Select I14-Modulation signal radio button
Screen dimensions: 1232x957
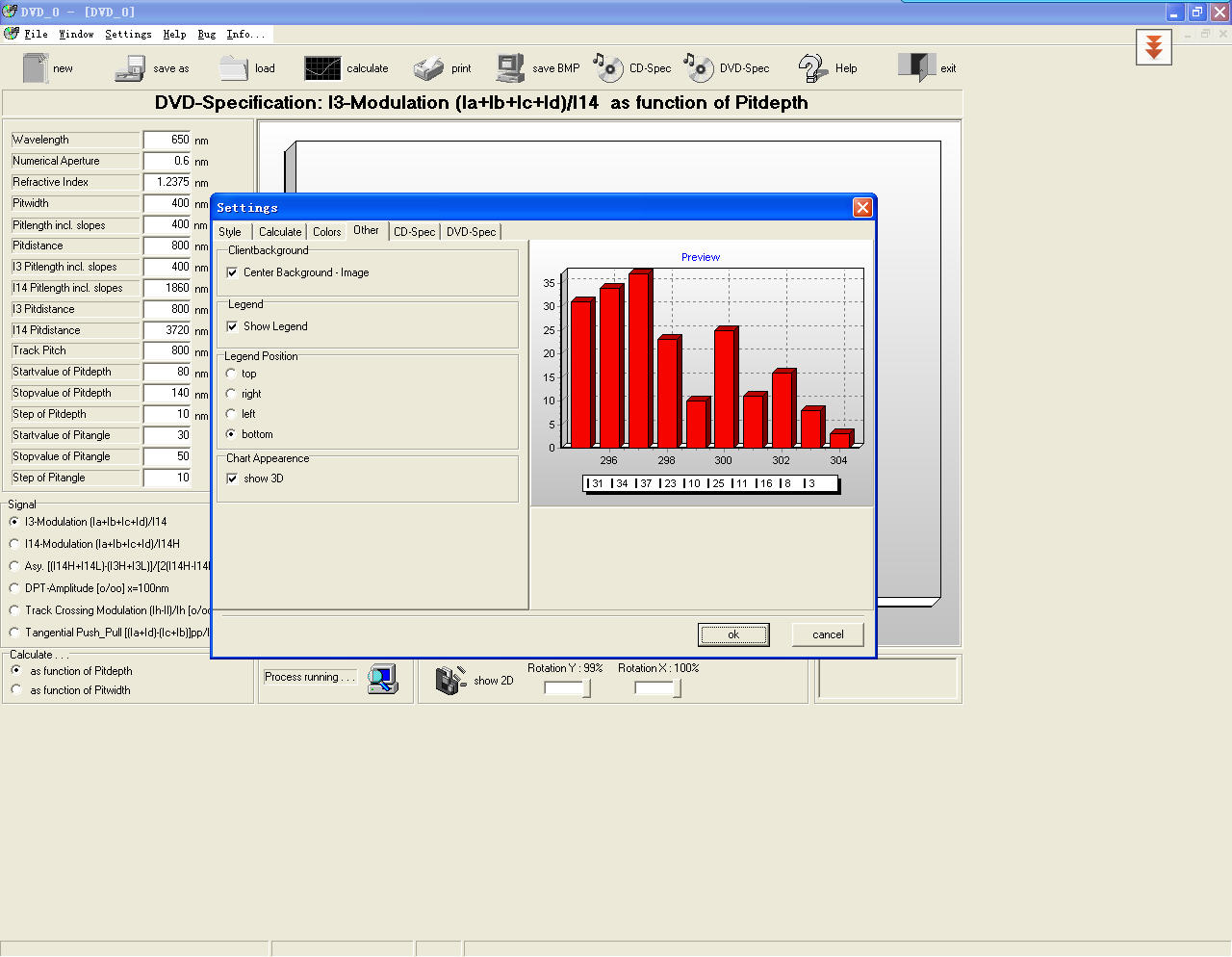pyautogui.click(x=14, y=544)
